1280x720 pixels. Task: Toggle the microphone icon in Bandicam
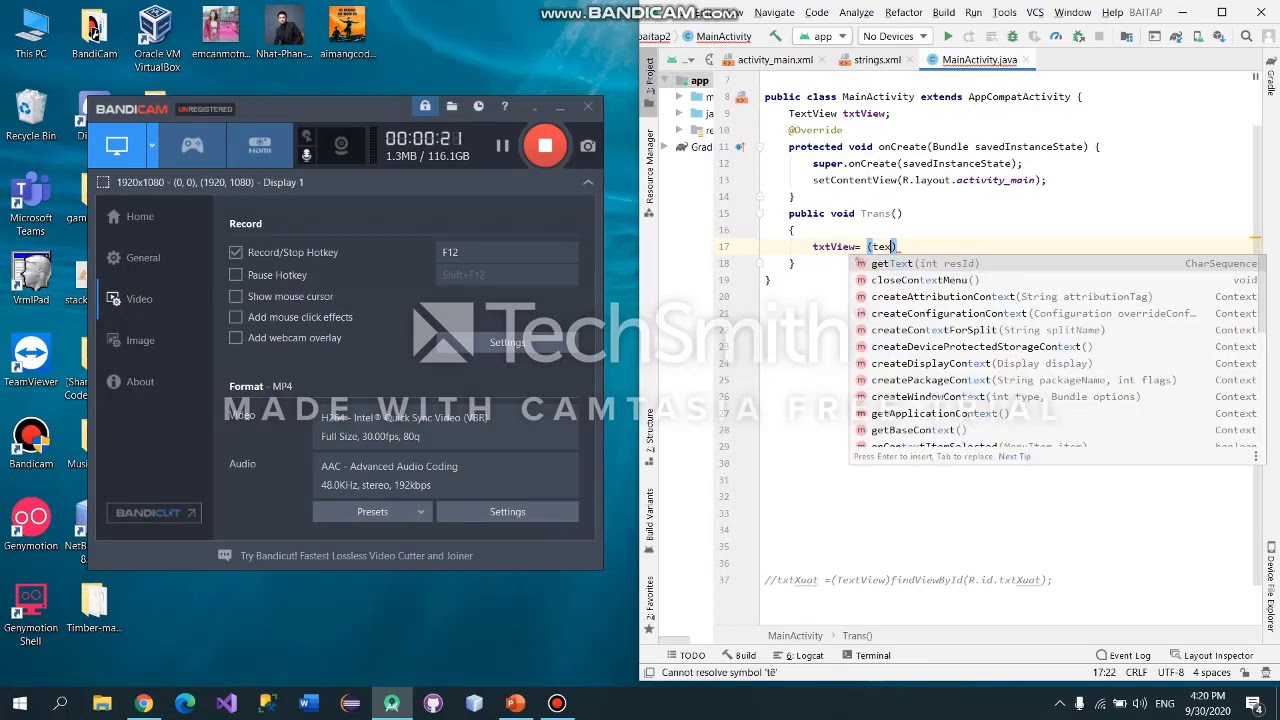point(307,155)
